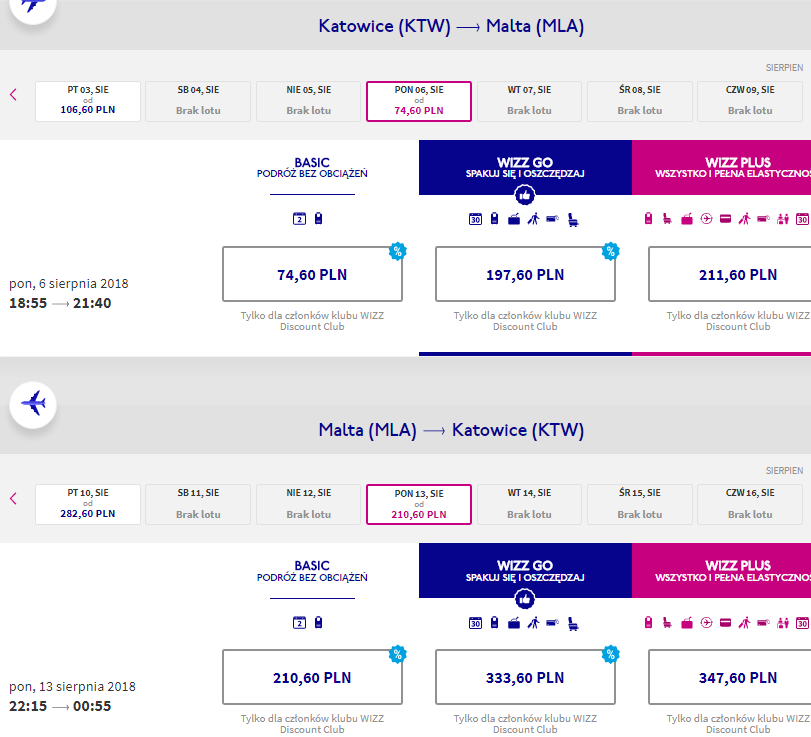Choose the 197,60 PLN WIZZ GO fare
Viewport: 811px width, 737px height.
point(525,274)
